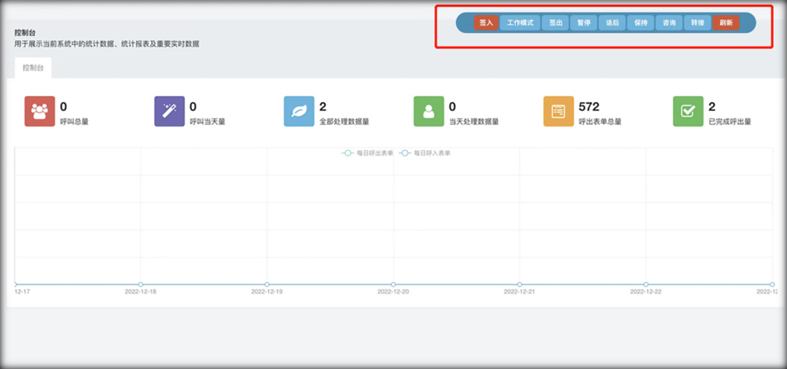Click the 签出 button

[x=555, y=23]
